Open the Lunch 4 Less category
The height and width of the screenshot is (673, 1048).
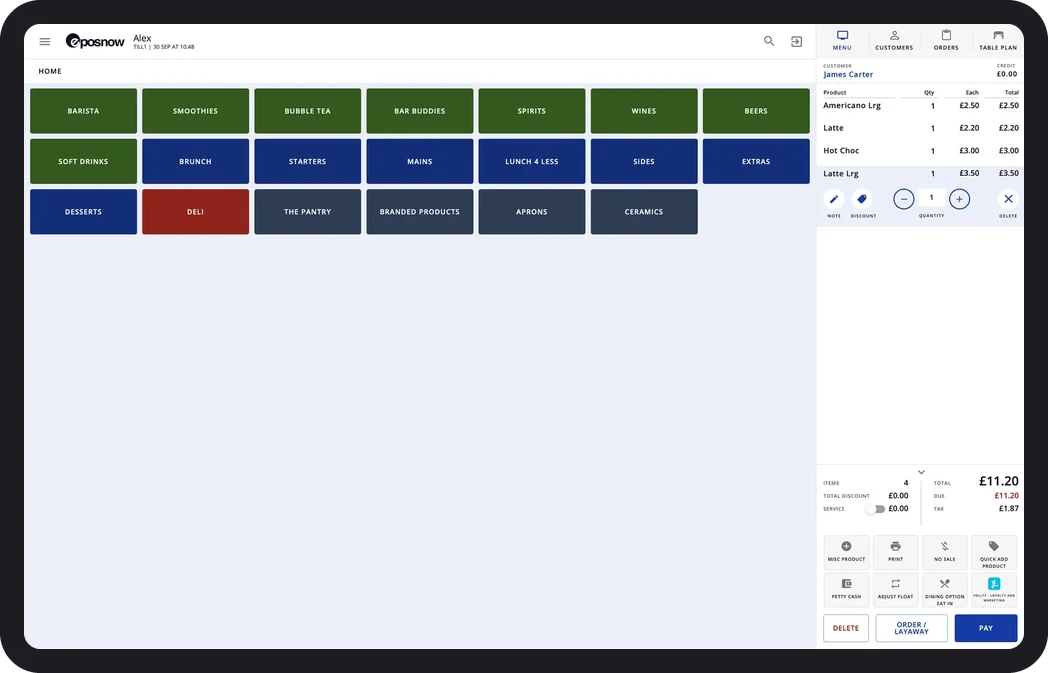531,162
